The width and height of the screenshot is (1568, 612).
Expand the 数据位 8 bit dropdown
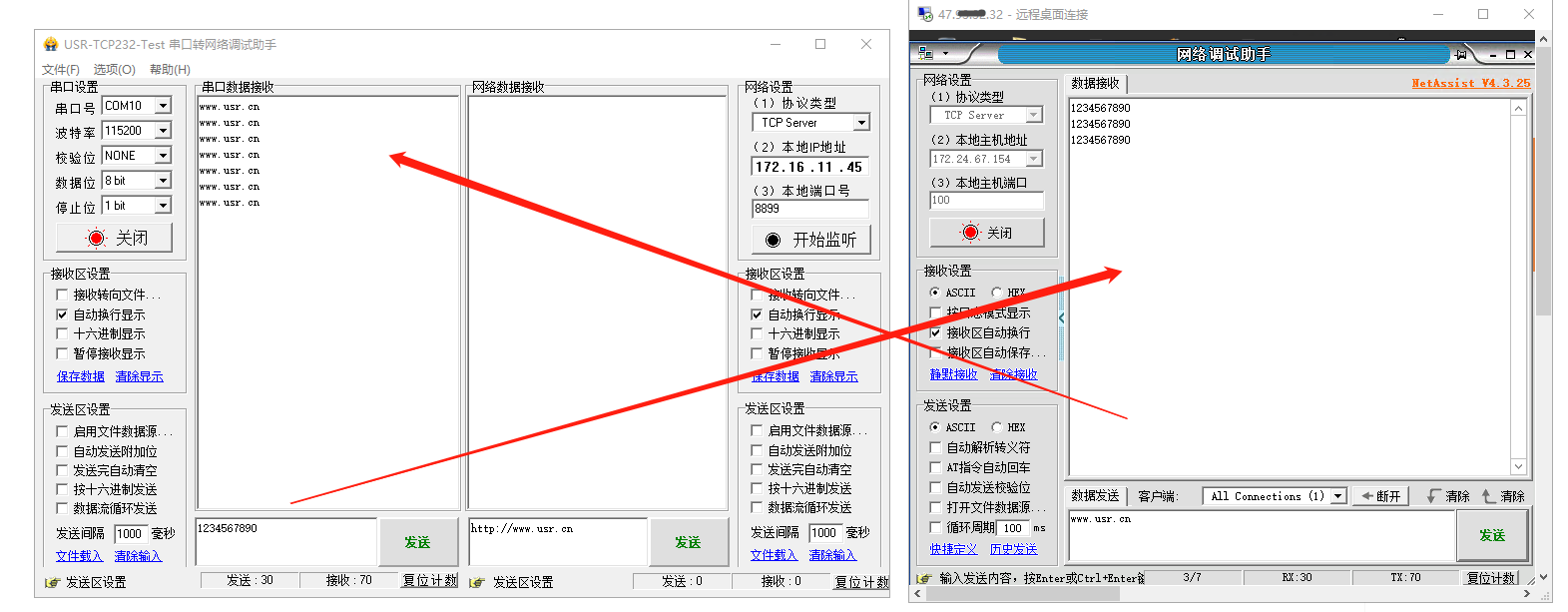[x=164, y=181]
